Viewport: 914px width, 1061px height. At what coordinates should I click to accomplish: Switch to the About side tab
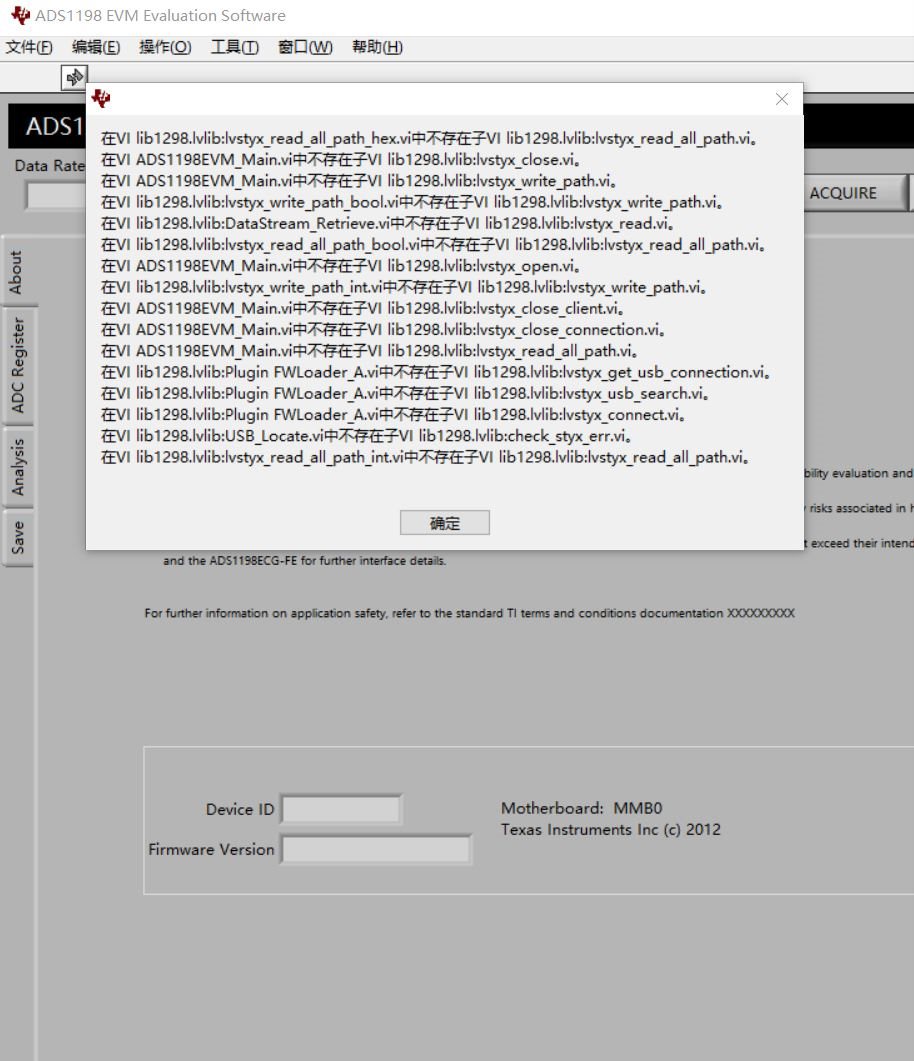point(17,272)
